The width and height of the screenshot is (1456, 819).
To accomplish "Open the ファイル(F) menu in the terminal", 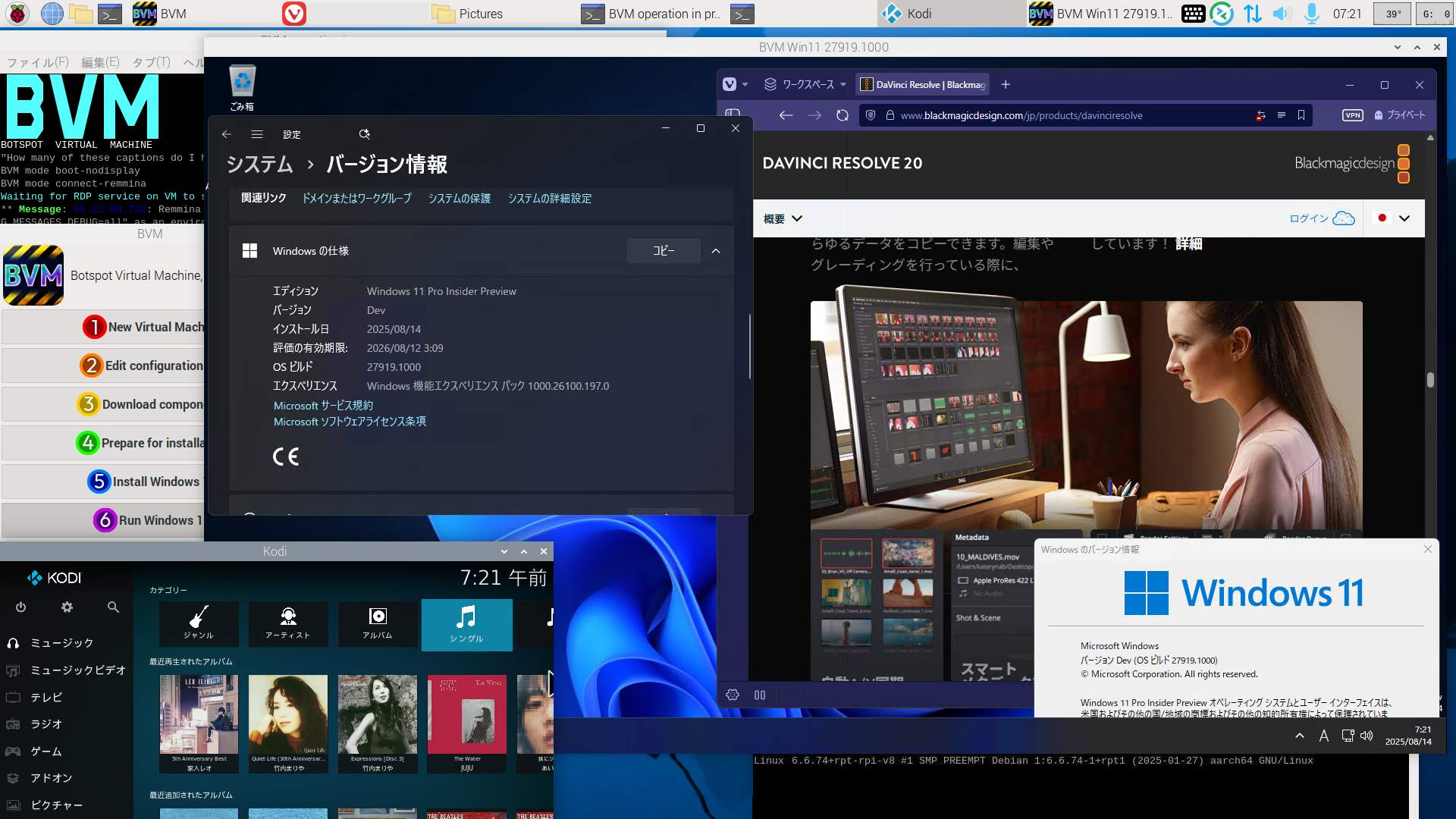I will pos(38,62).
